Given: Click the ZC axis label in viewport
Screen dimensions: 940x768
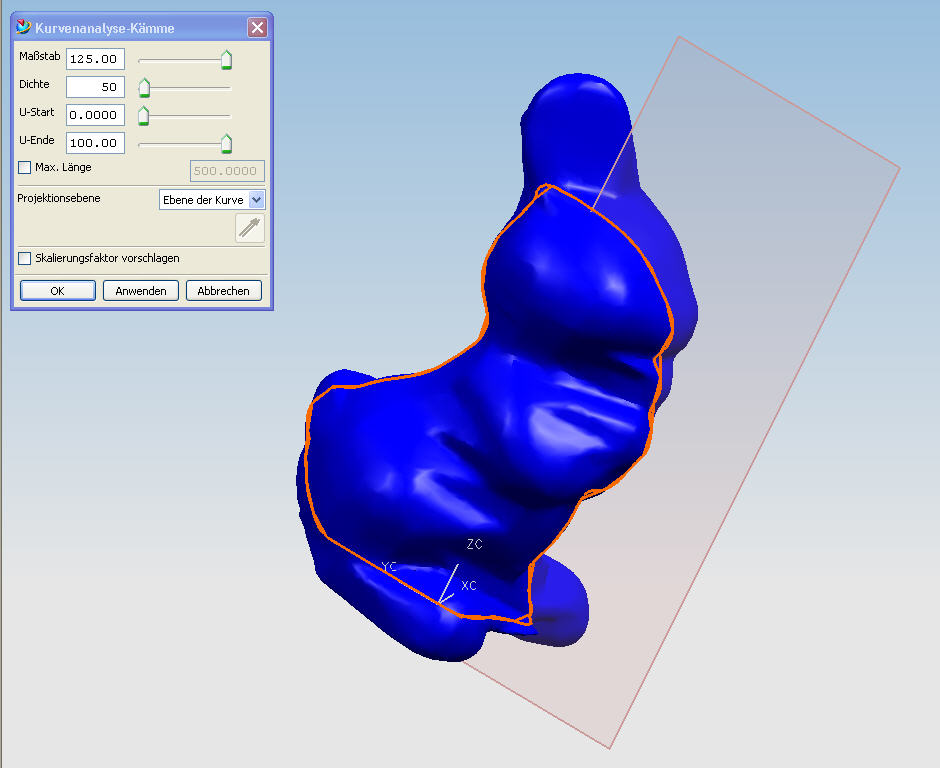Looking at the screenshot, I should pos(474,544).
